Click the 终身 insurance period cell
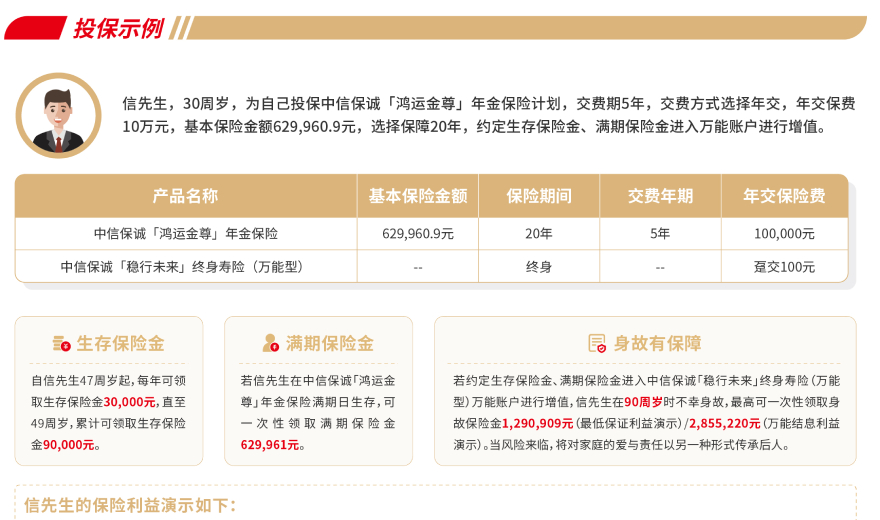Screen dimensions: 880x520 539,267
